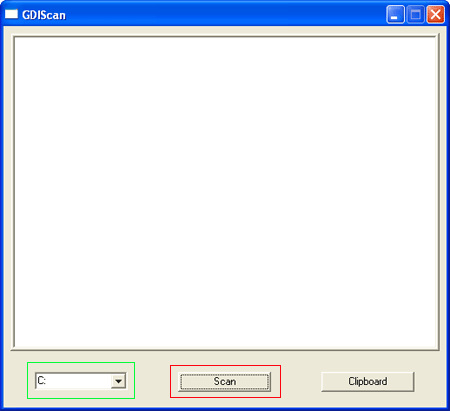
Task: Focus the white scan output panel
Action: [x=226, y=192]
